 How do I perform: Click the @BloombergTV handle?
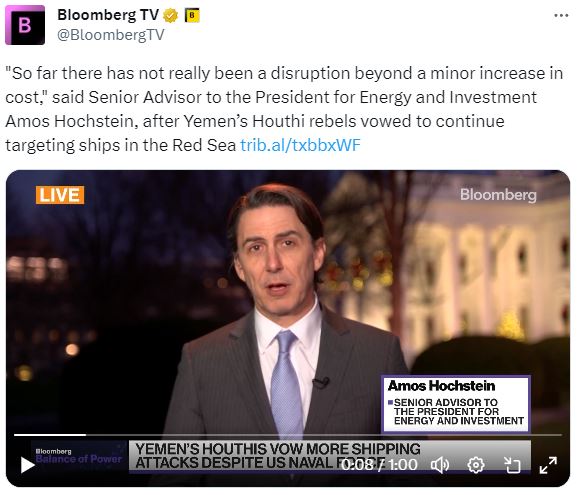[x=111, y=35]
